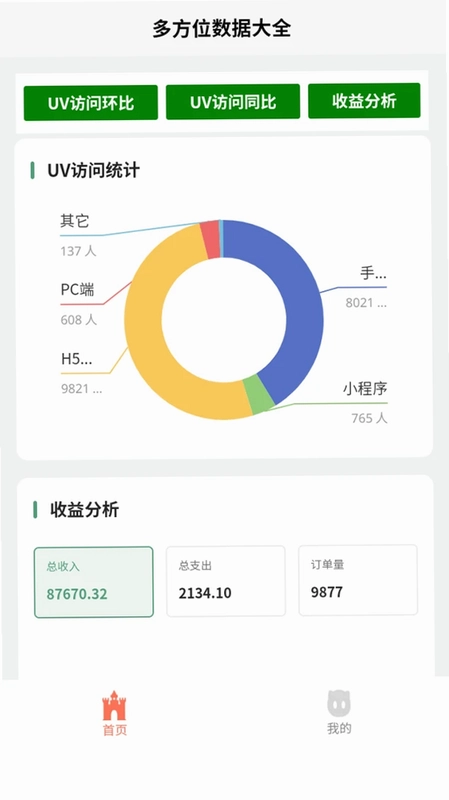Click the 9821 ... value
The height and width of the screenshot is (800, 449).
pyautogui.click(x=82, y=389)
